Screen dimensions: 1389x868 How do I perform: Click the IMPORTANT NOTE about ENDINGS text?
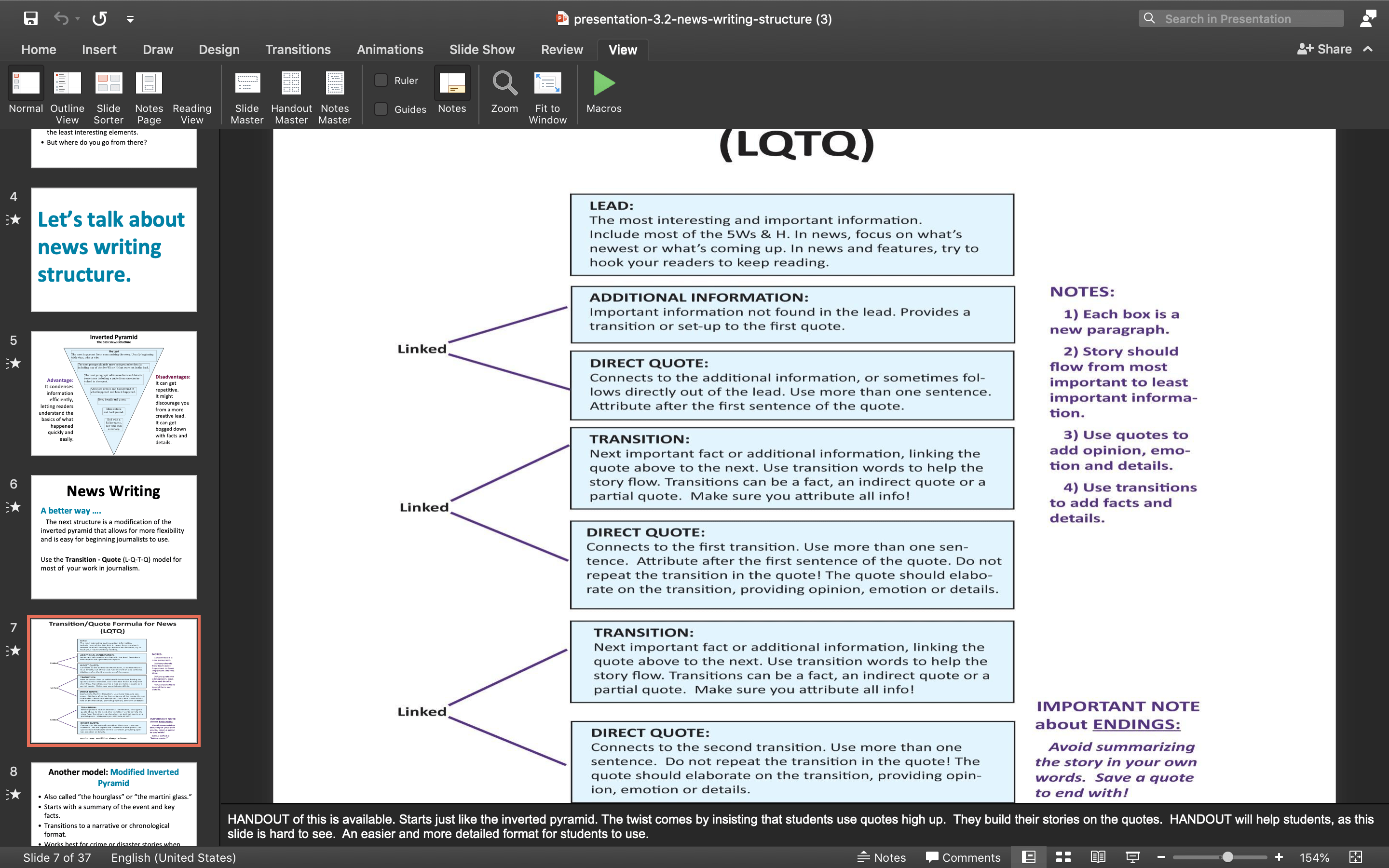coord(1117,715)
